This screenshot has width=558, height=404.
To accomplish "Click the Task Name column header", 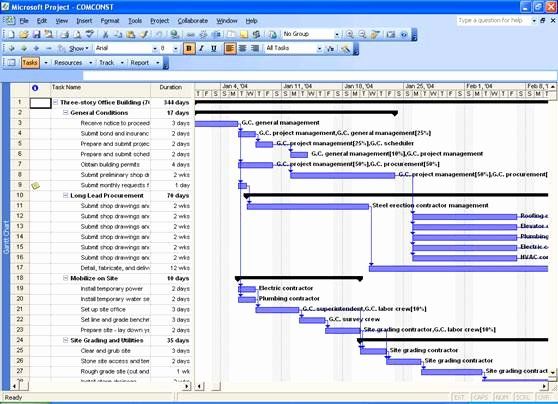I will [100, 90].
